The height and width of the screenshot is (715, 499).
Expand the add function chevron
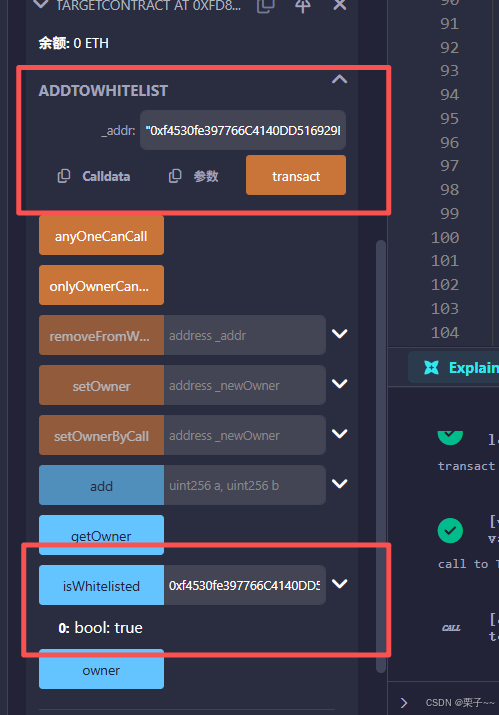340,483
